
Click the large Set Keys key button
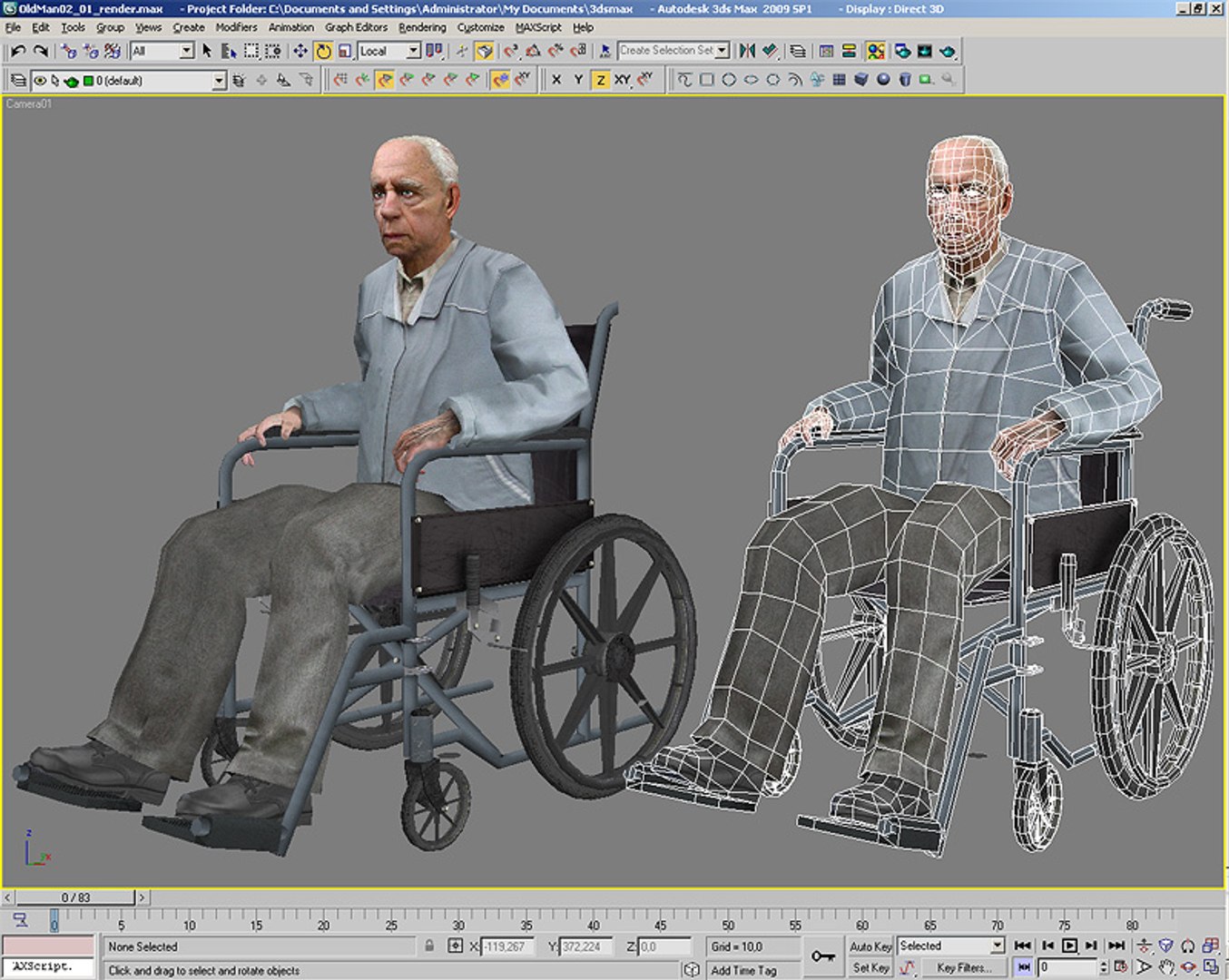point(823,956)
